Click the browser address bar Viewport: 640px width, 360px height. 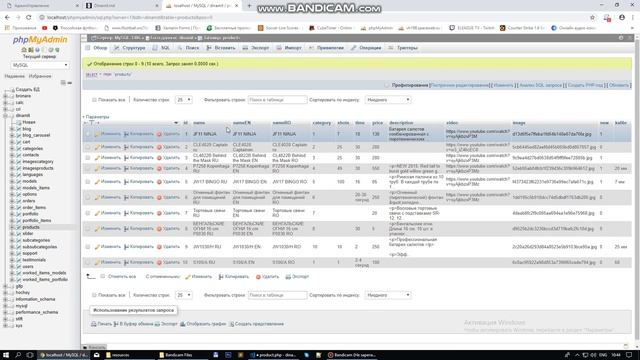point(314,18)
